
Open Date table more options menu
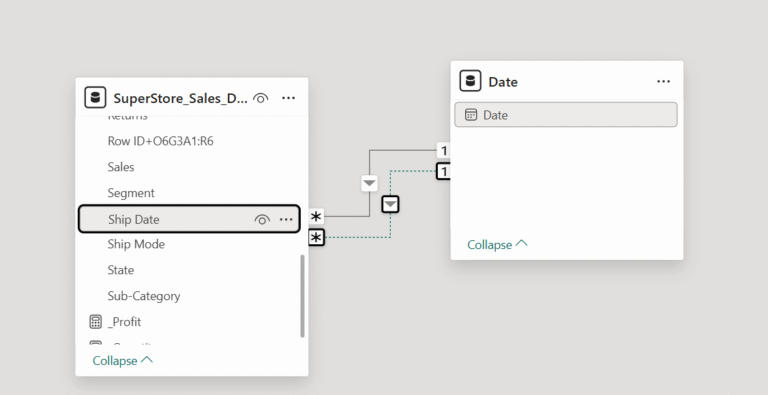point(663,81)
